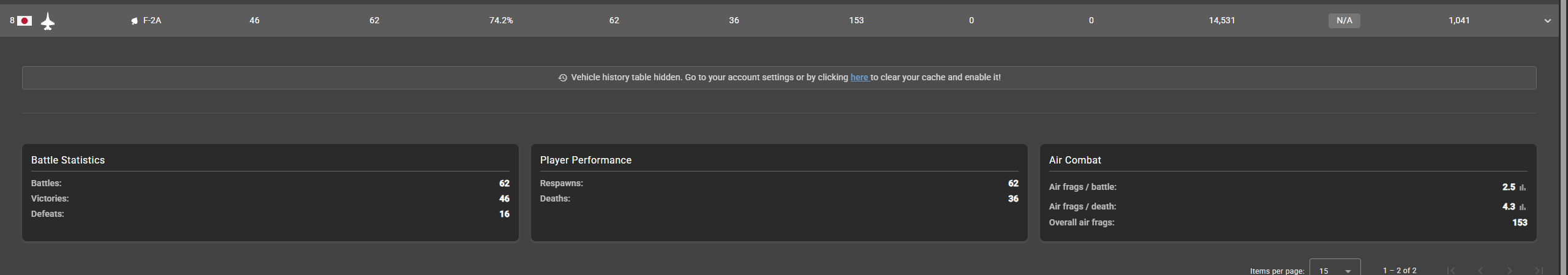Go to the first page of results

click(x=1451, y=270)
